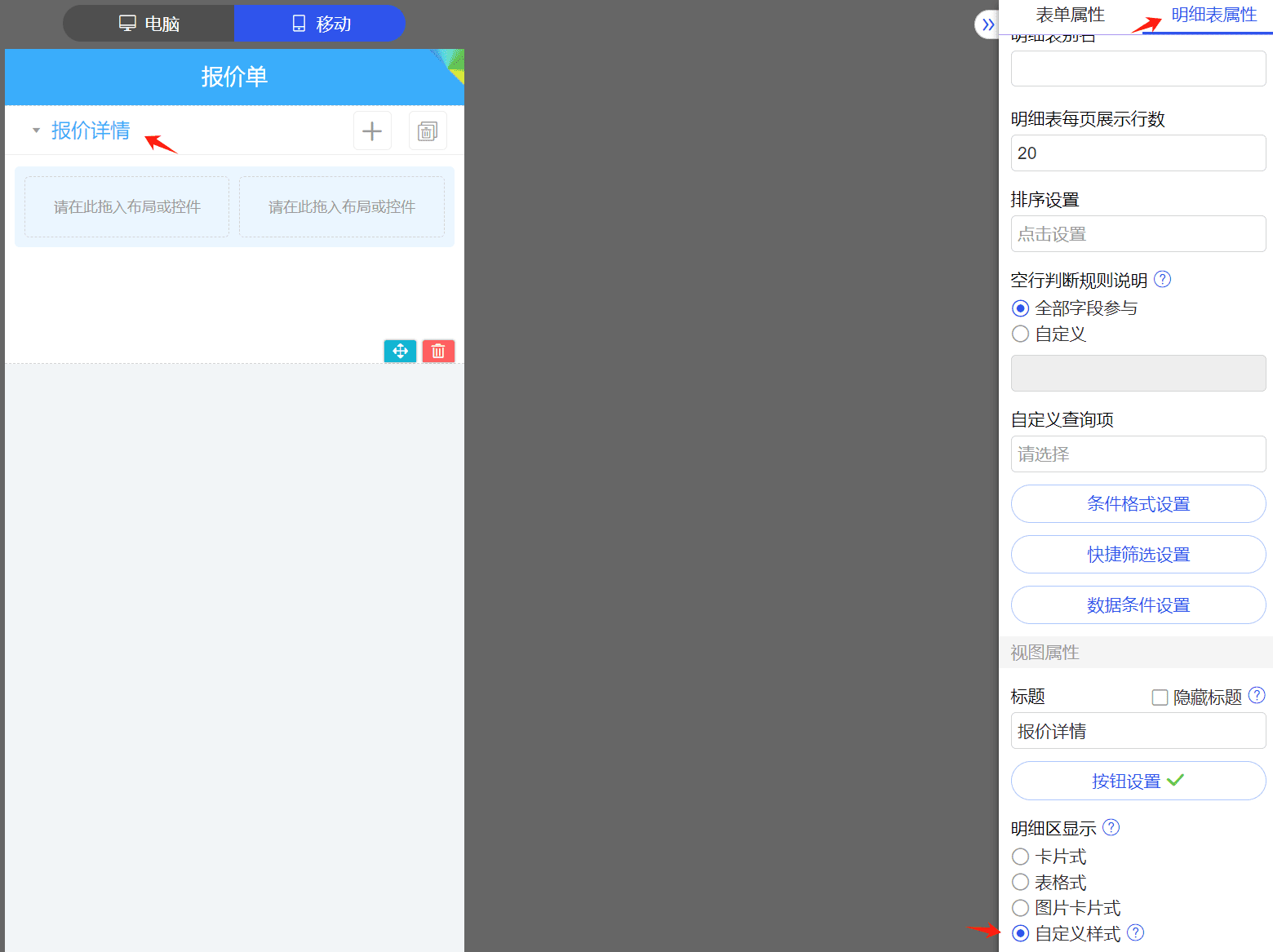Select 表格式 display radio
1273x952 pixels.
pyautogui.click(x=1020, y=882)
